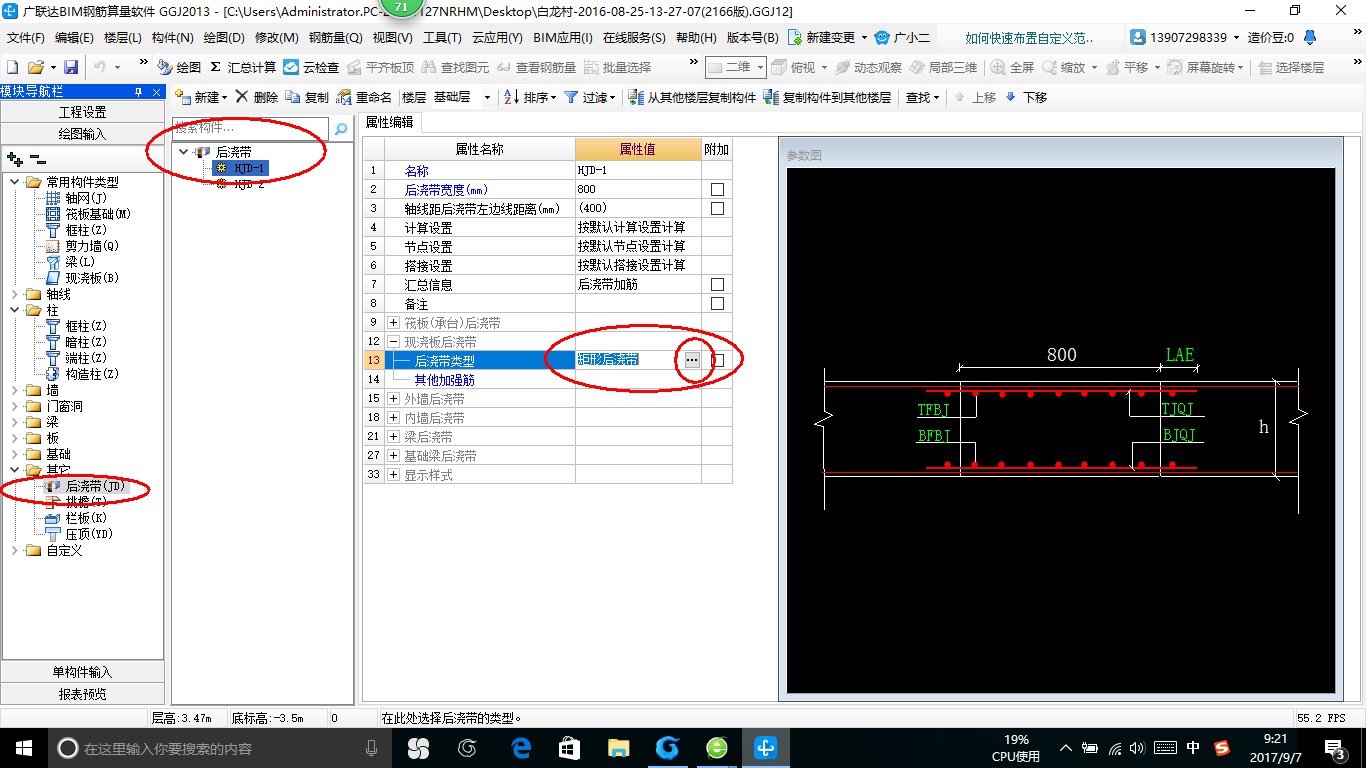
Task: Click 从其他楼层复制构件 button
Action: (x=692, y=97)
